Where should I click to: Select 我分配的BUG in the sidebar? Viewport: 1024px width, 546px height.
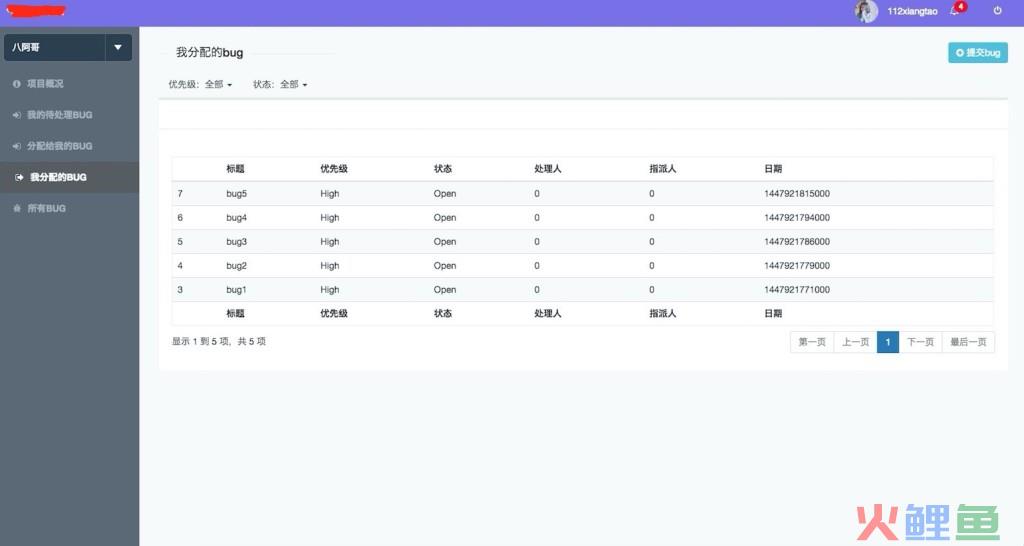58,177
